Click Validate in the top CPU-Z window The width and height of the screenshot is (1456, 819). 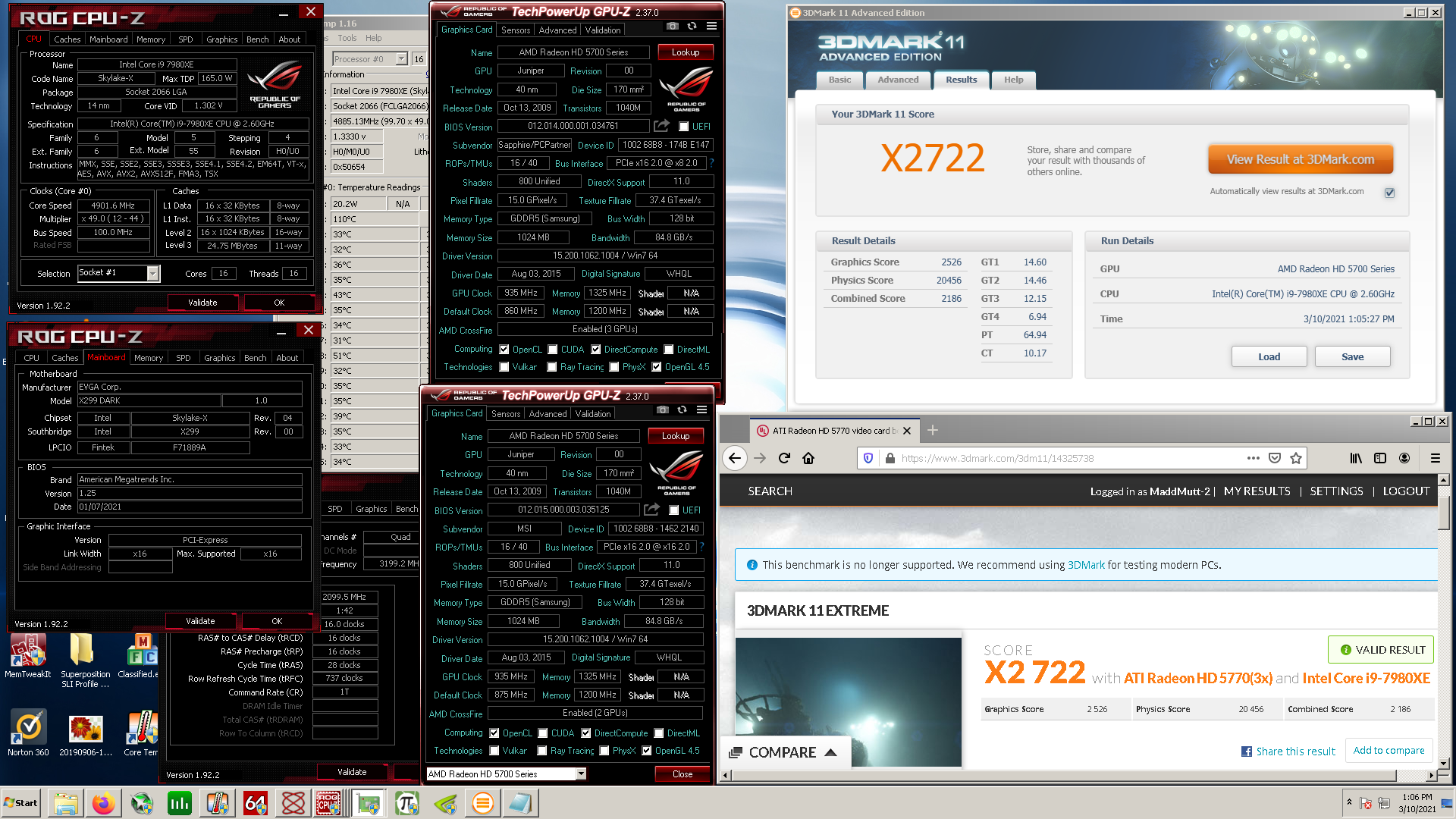202,303
